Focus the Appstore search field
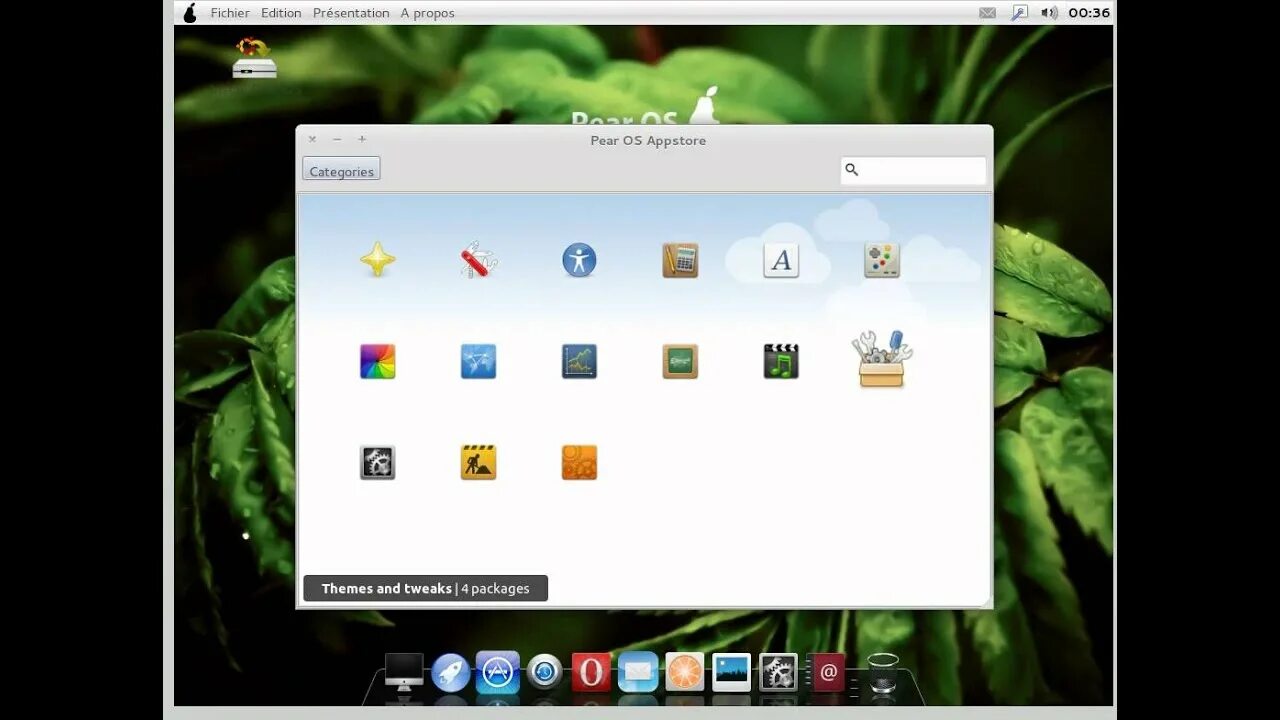The width and height of the screenshot is (1280, 720). coord(913,170)
